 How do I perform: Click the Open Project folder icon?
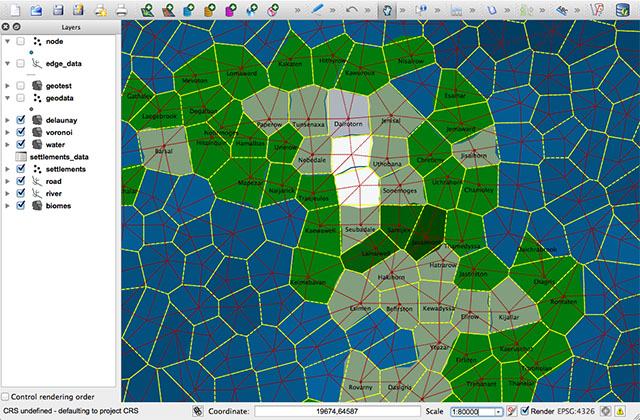34,10
